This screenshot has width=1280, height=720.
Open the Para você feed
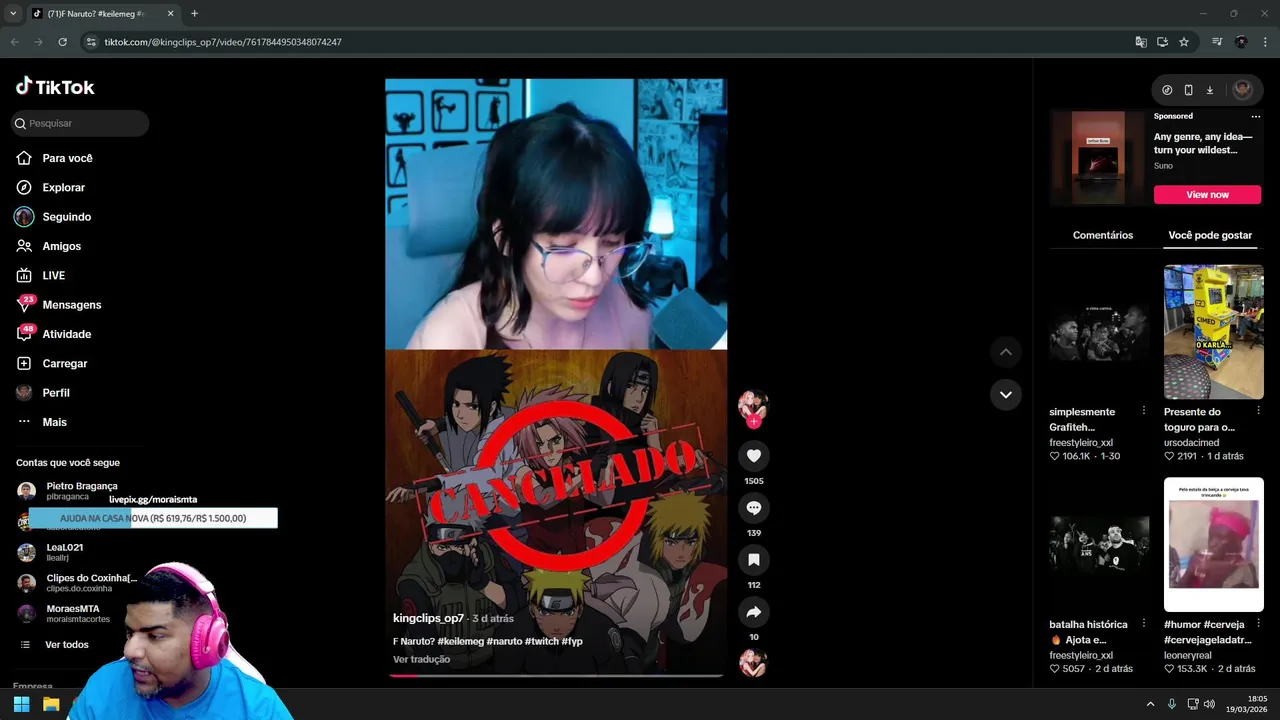[67, 158]
